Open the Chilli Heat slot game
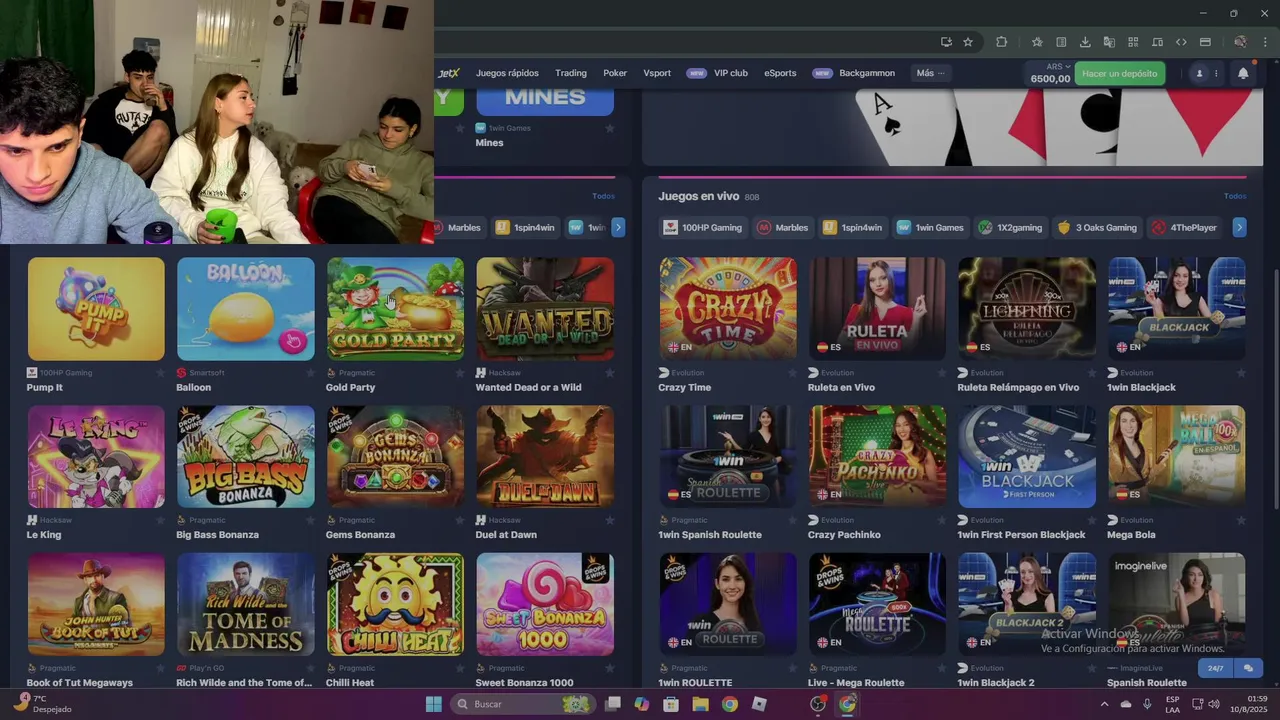This screenshot has height=720, width=1280. click(x=395, y=604)
